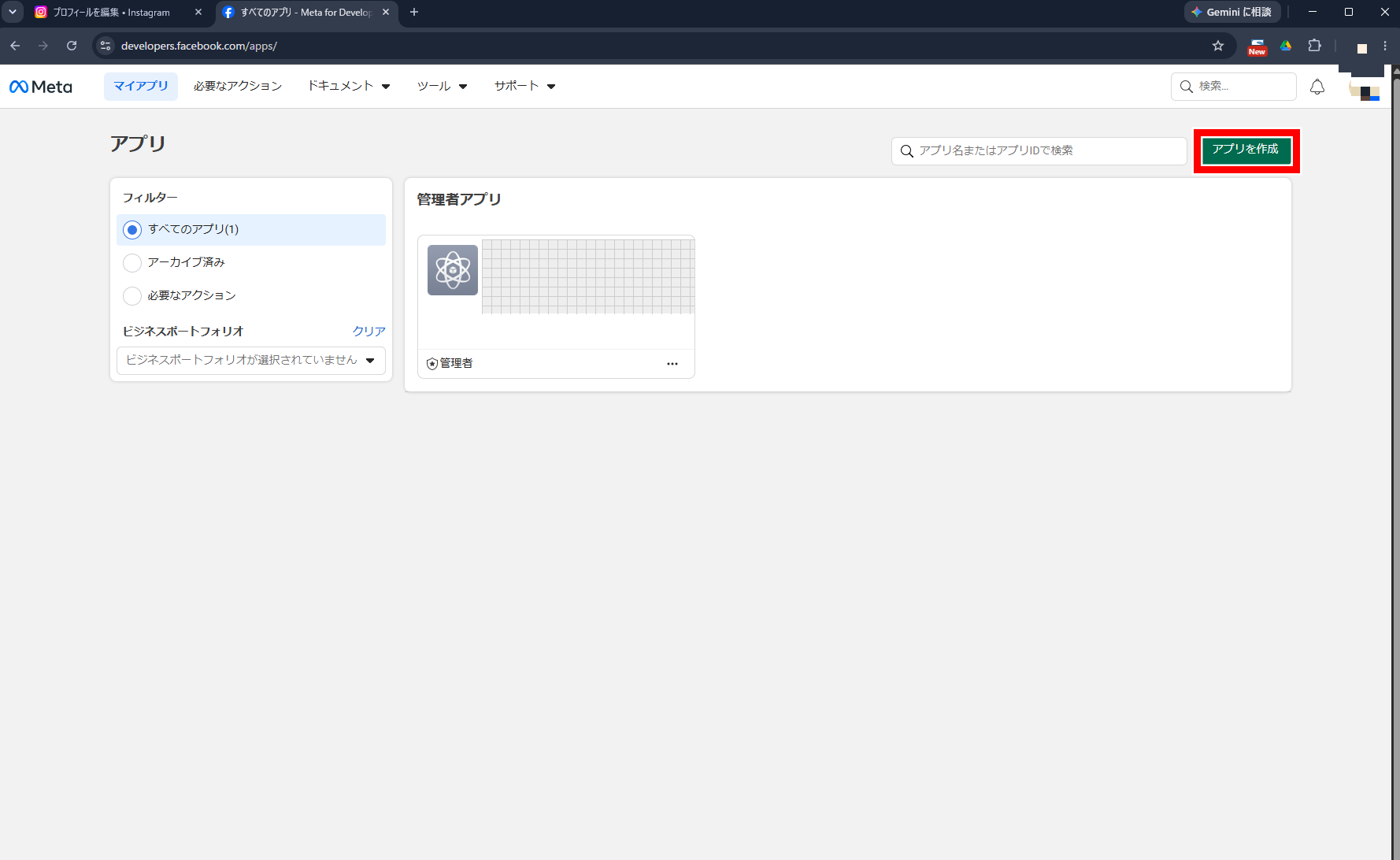1400x860 pixels.
Task: Open the notifications bell
Action: point(1317,87)
